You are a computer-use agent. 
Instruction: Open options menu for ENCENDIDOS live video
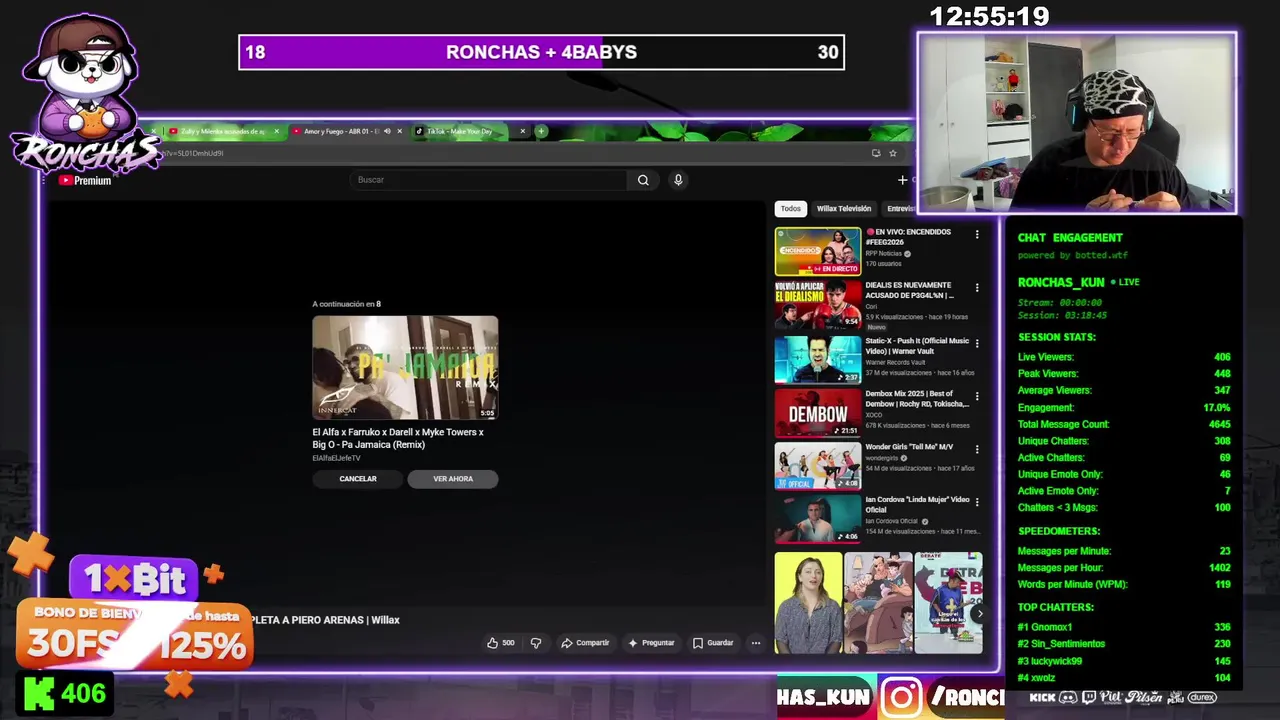click(977, 235)
